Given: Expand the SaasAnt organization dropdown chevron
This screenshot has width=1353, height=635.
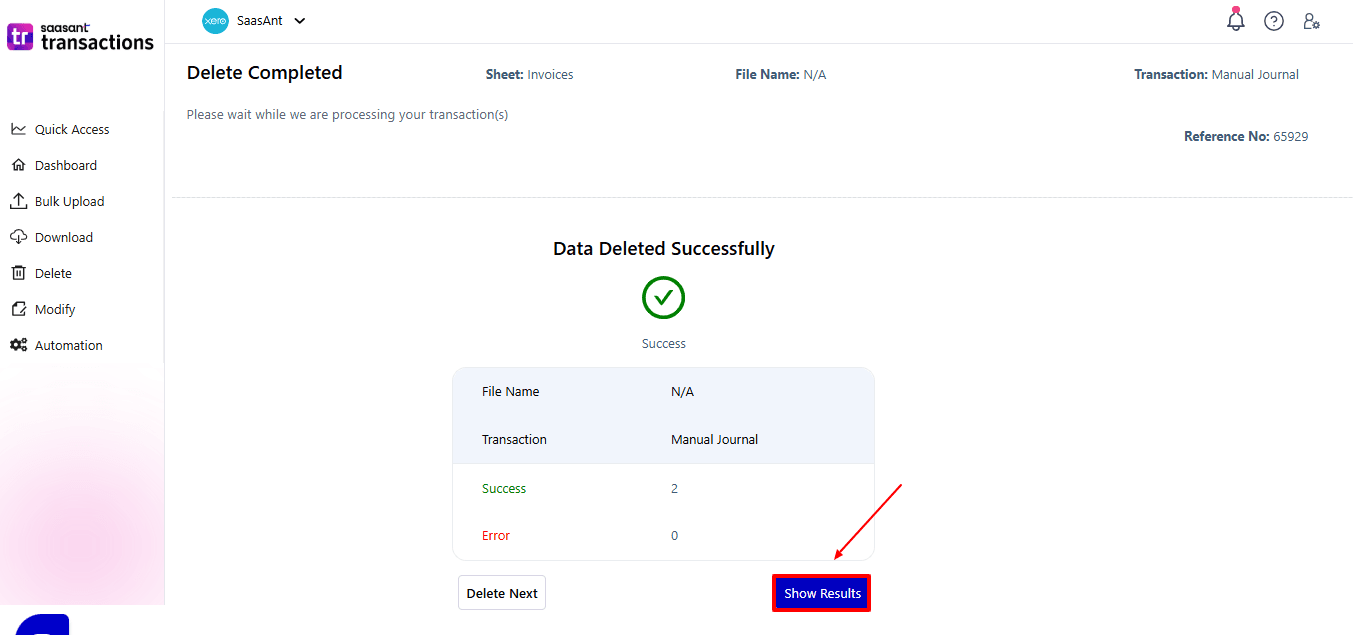Looking at the screenshot, I should click(x=300, y=21).
